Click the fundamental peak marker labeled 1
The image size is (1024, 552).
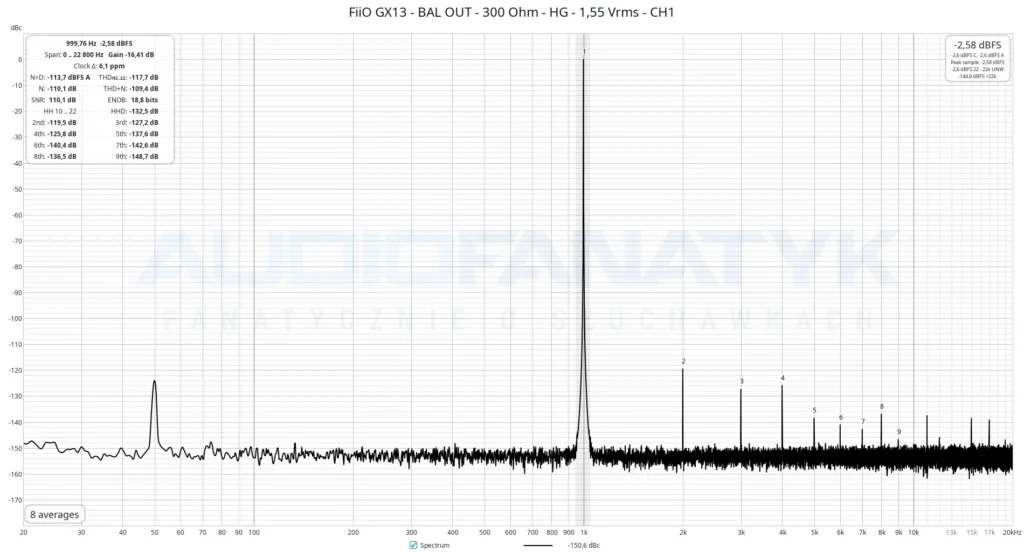584,52
